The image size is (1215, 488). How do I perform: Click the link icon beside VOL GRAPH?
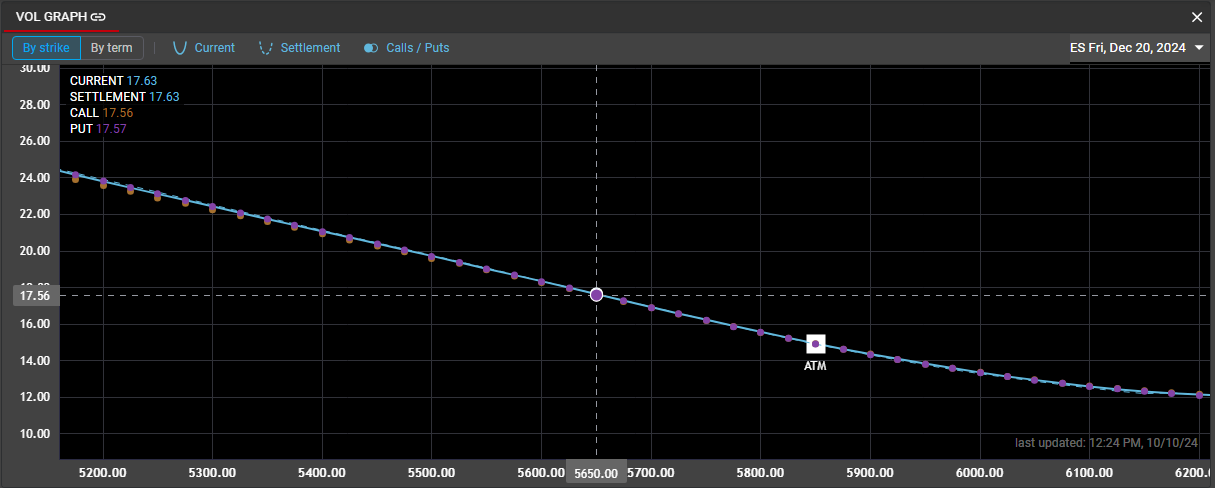(98, 17)
